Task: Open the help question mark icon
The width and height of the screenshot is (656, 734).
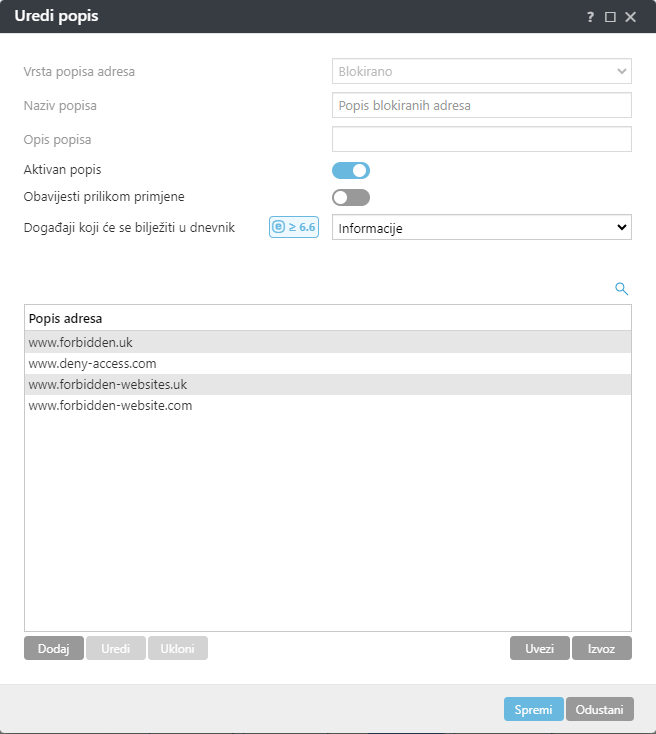Action: point(590,17)
